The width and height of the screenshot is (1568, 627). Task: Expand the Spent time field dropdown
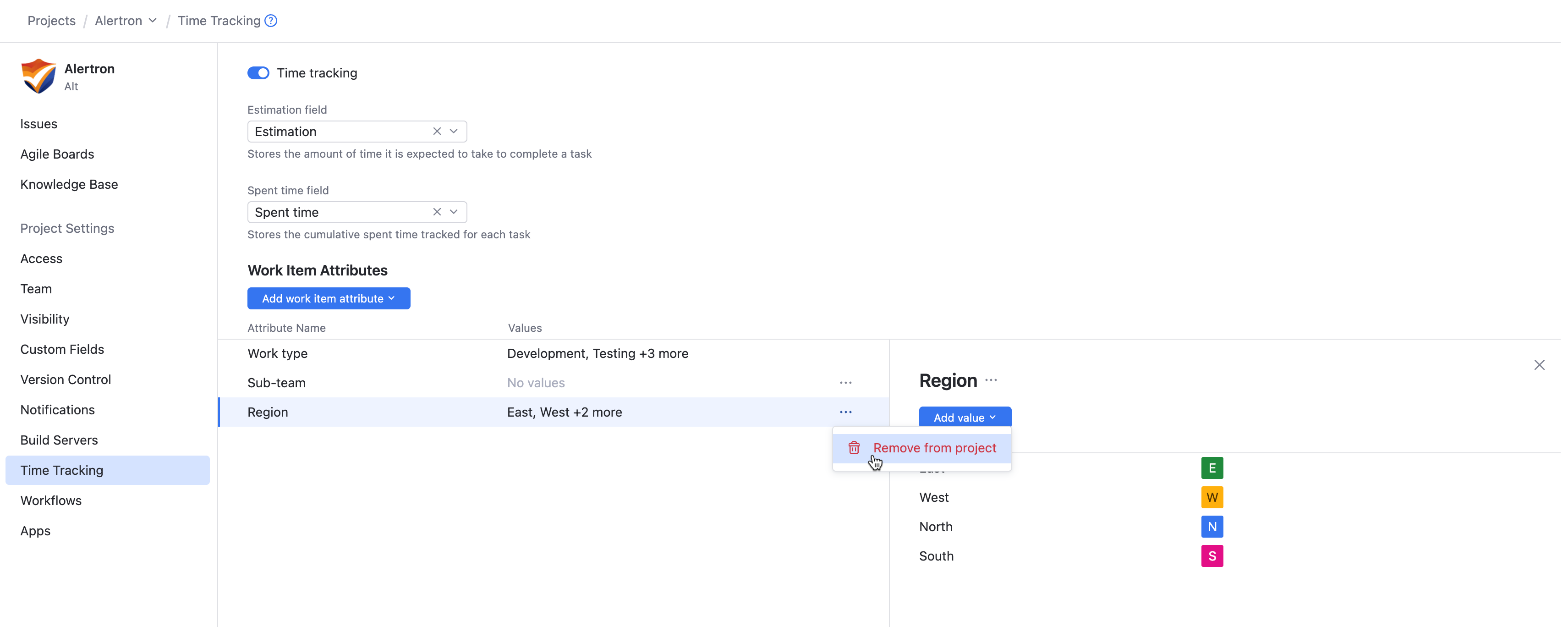(454, 212)
